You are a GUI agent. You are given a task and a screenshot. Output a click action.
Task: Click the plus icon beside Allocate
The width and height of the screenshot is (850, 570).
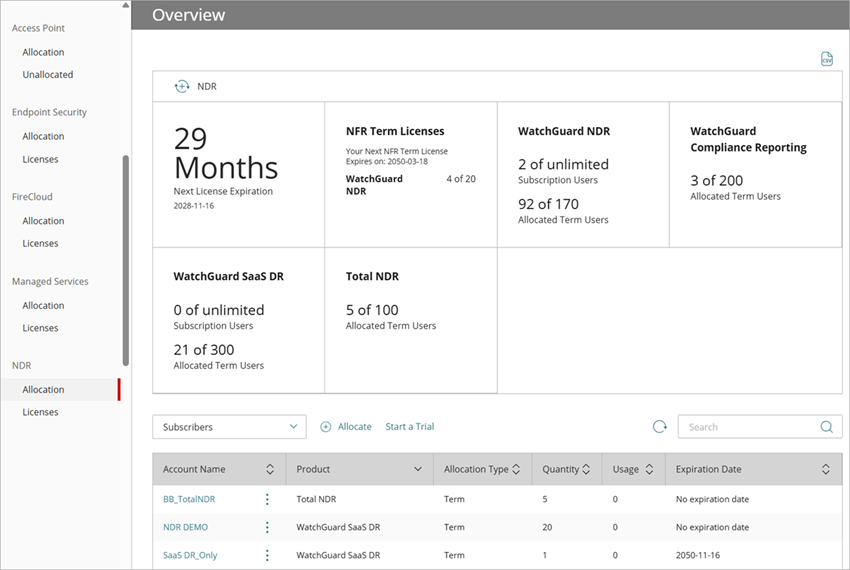(x=325, y=427)
